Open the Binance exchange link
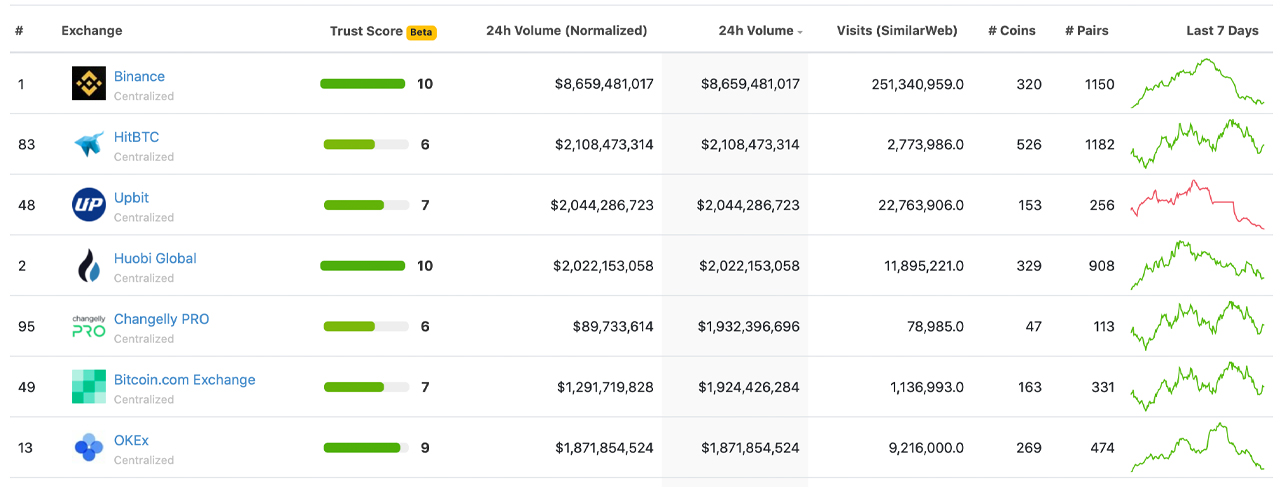Image resolution: width=1280 pixels, height=500 pixels. pyautogui.click(x=139, y=77)
